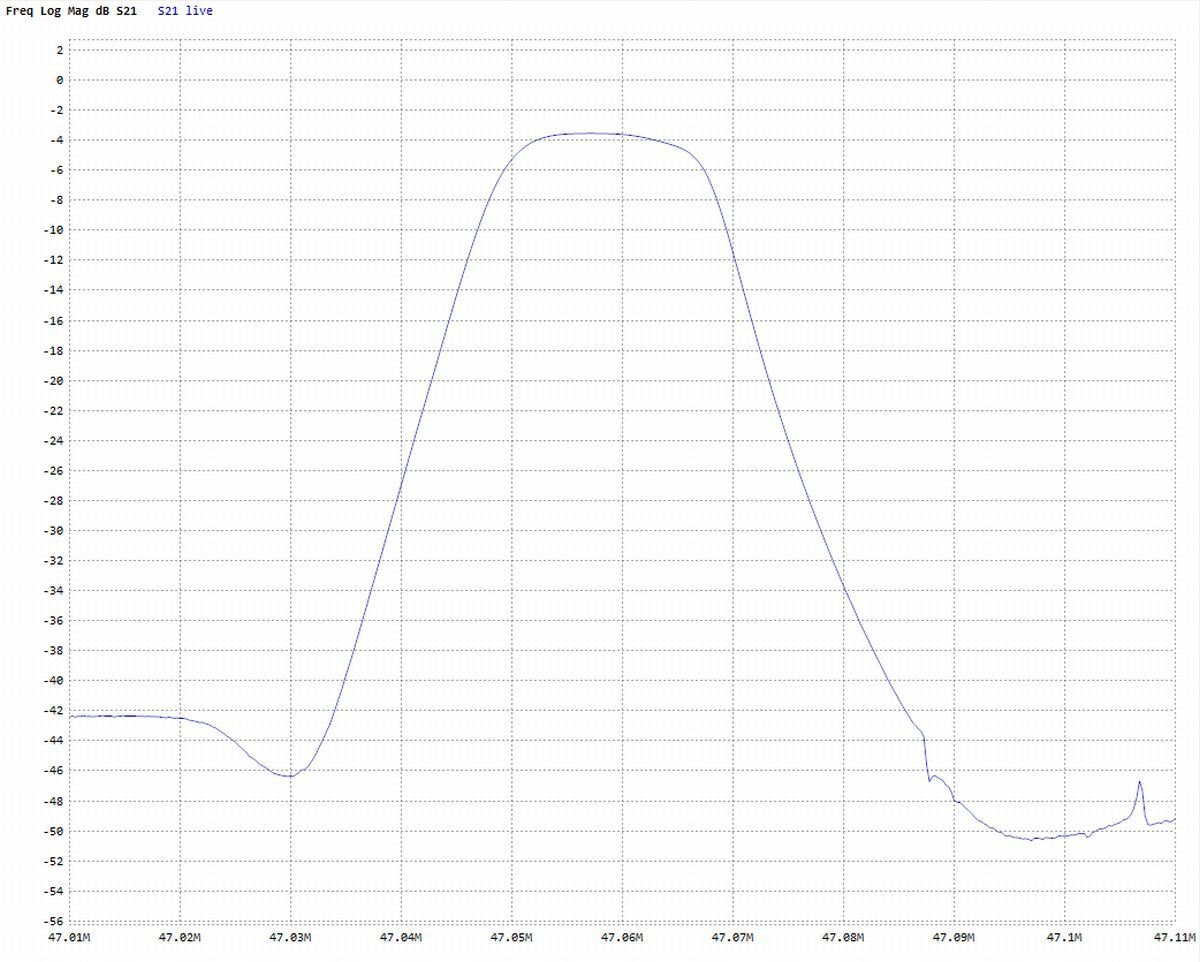Viewport: 1200px width, 962px height.
Task: Click the -46 dB y-axis label
Action: 53,770
